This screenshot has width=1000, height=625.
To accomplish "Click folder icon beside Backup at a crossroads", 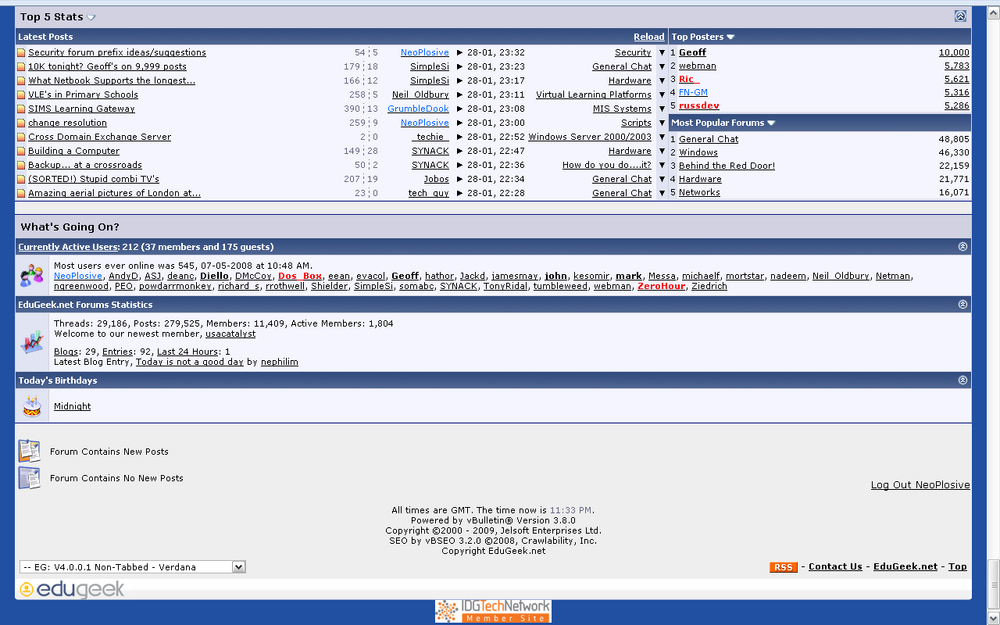I will [21, 165].
